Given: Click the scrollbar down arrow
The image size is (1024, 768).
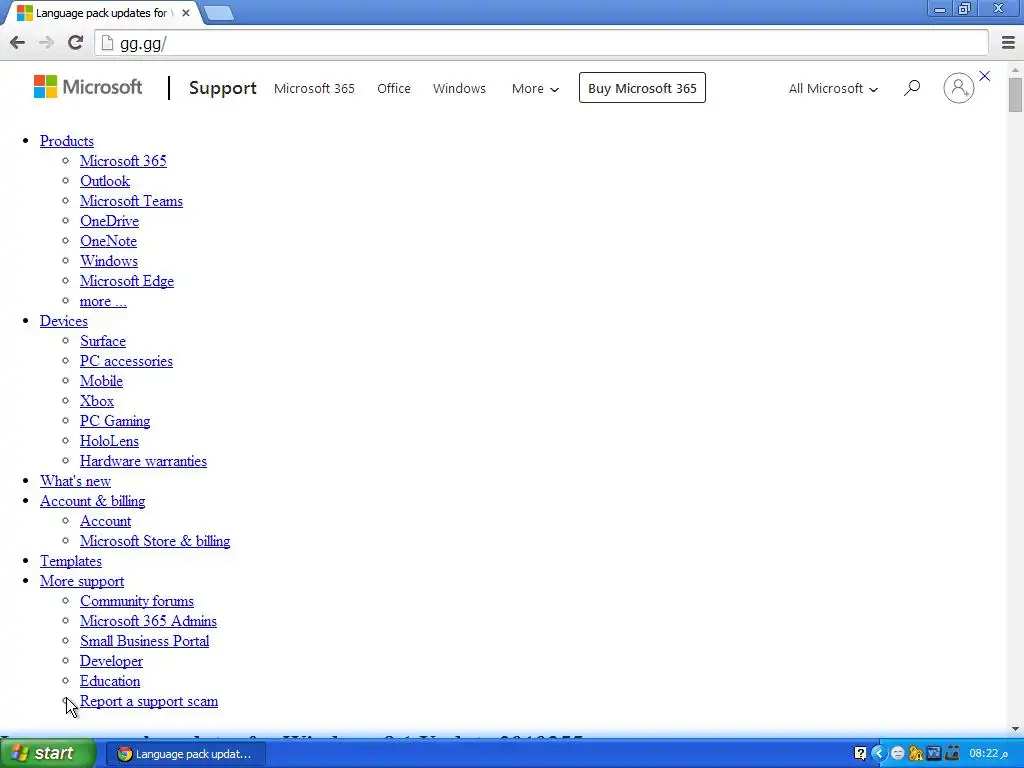Looking at the screenshot, I should [x=1015, y=728].
